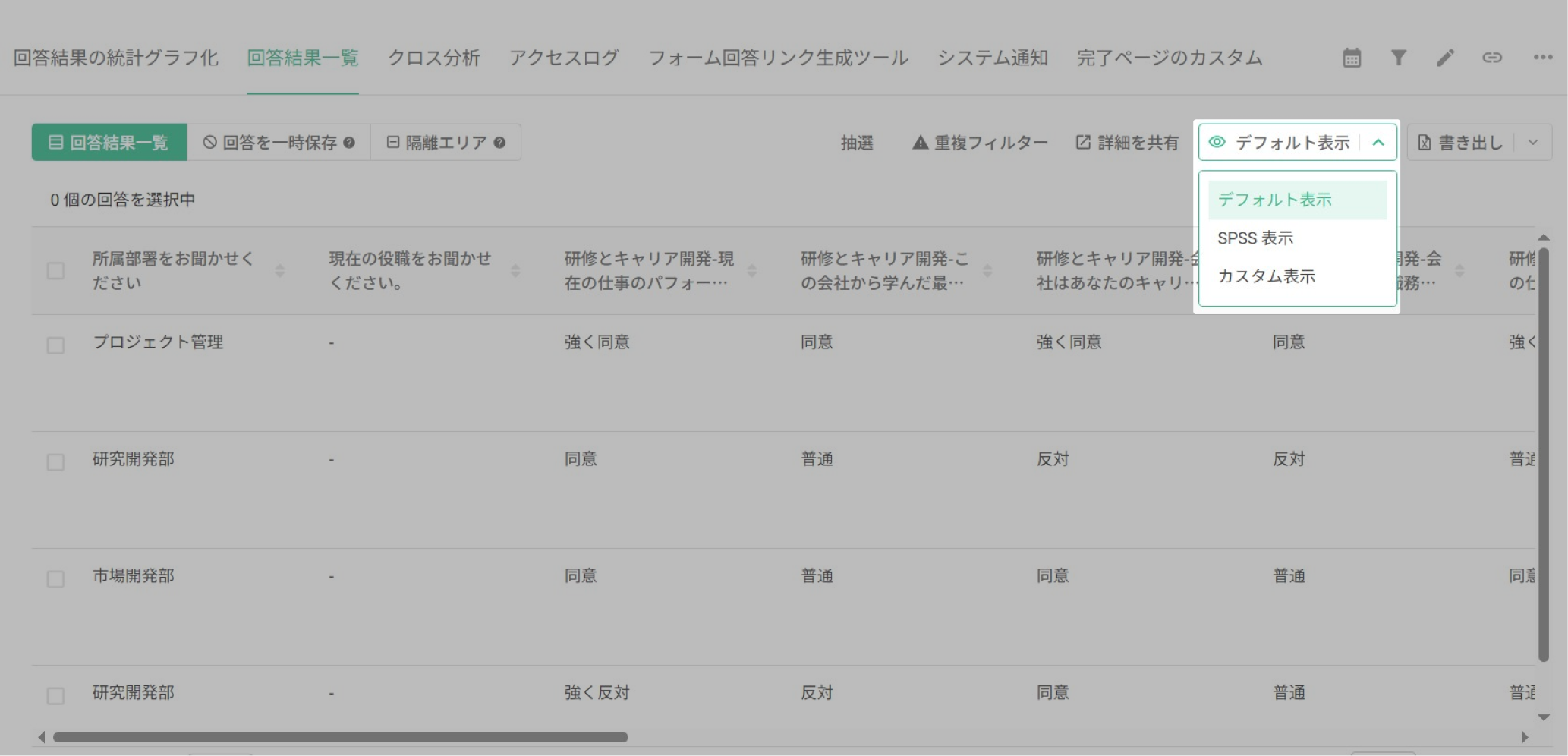
Task: Click the vertical scrollbar thumb
Action: (x=1544, y=455)
